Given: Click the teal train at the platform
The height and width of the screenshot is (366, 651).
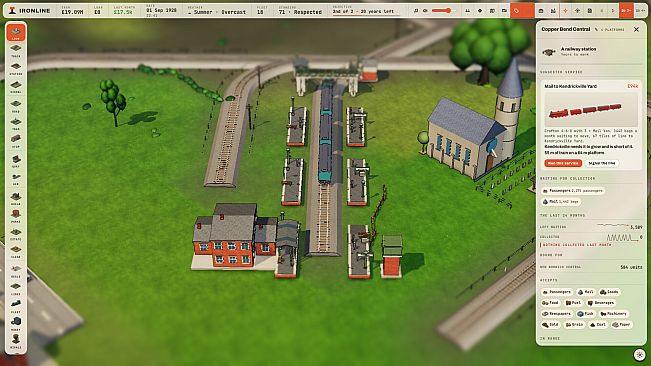Looking at the screenshot, I should click(326, 132).
